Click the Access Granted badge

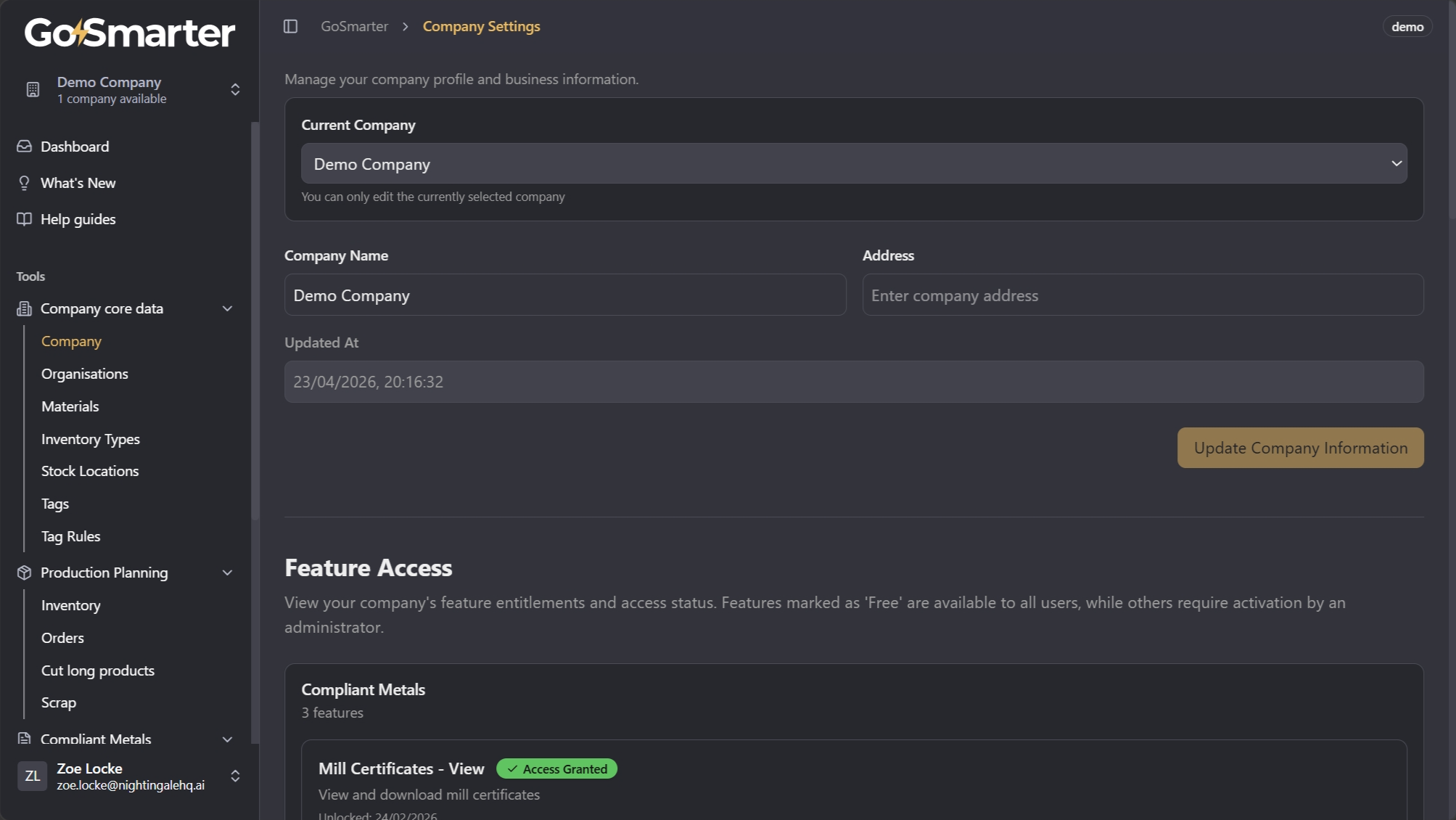[x=557, y=768]
